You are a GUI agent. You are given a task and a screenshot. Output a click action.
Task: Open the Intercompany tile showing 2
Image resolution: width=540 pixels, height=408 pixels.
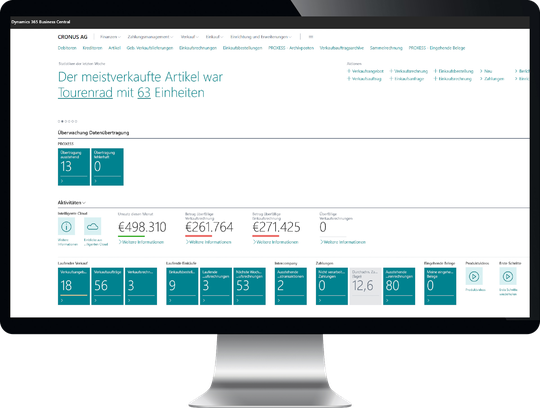coord(291,286)
